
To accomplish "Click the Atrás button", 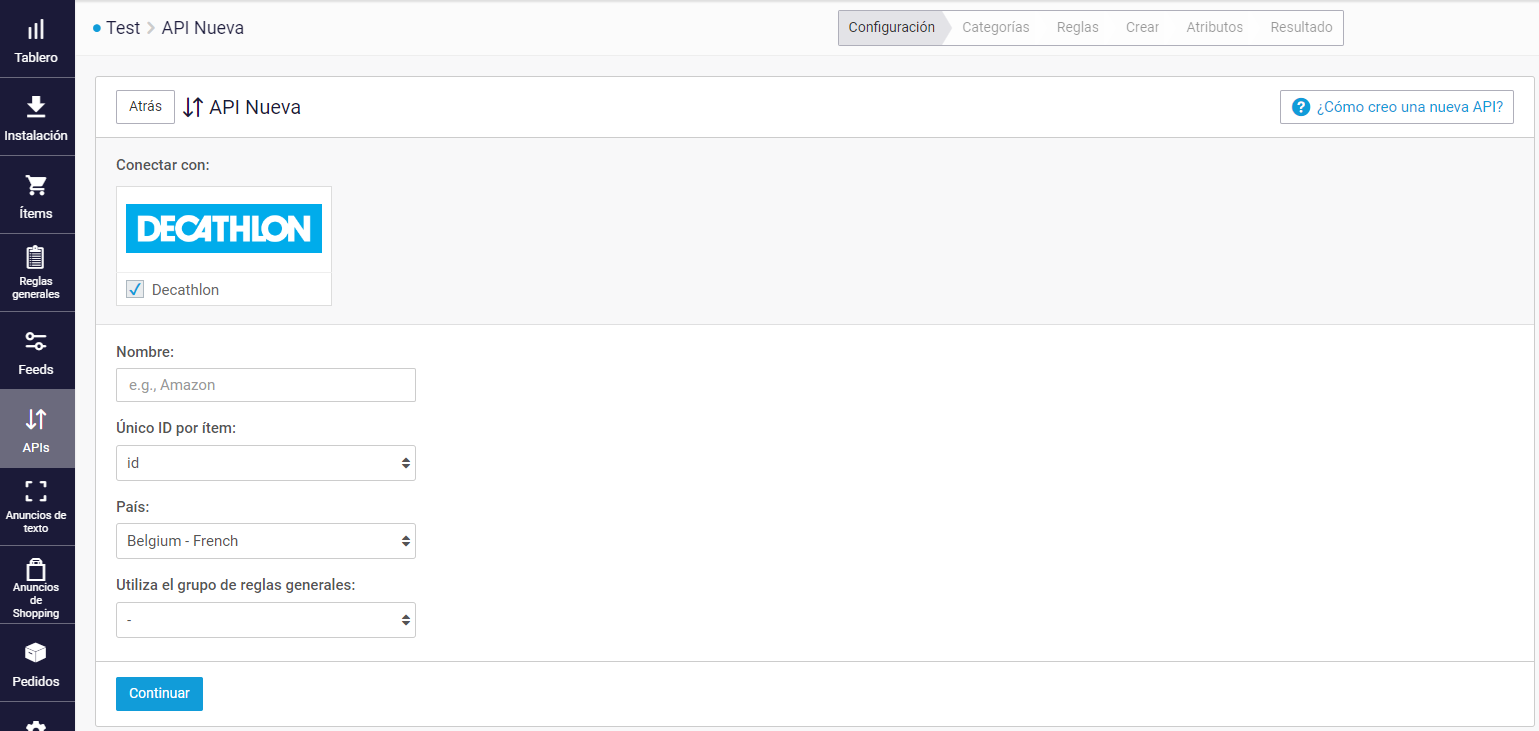I will tap(146, 107).
